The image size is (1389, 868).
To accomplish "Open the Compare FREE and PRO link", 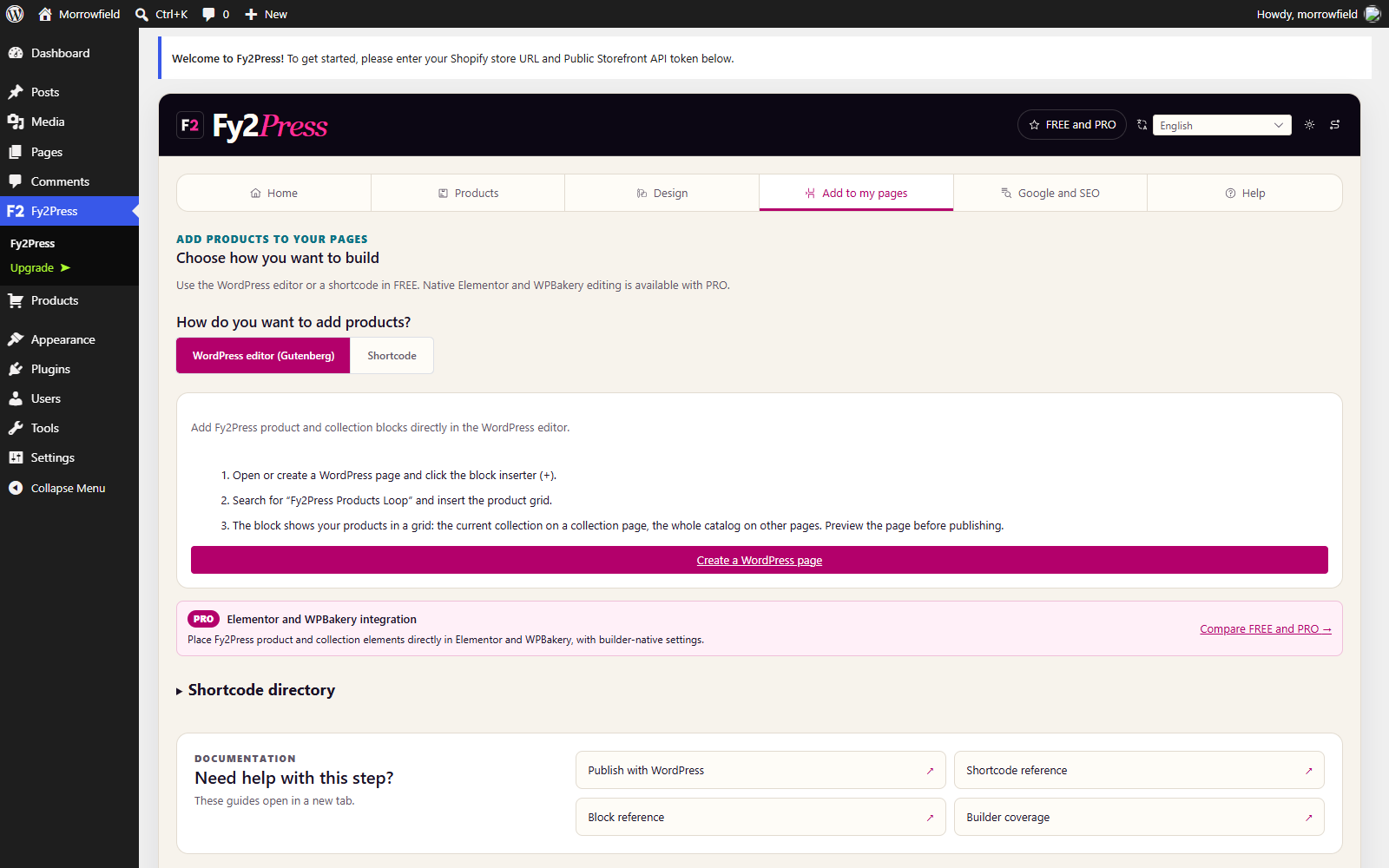I will tap(1266, 629).
